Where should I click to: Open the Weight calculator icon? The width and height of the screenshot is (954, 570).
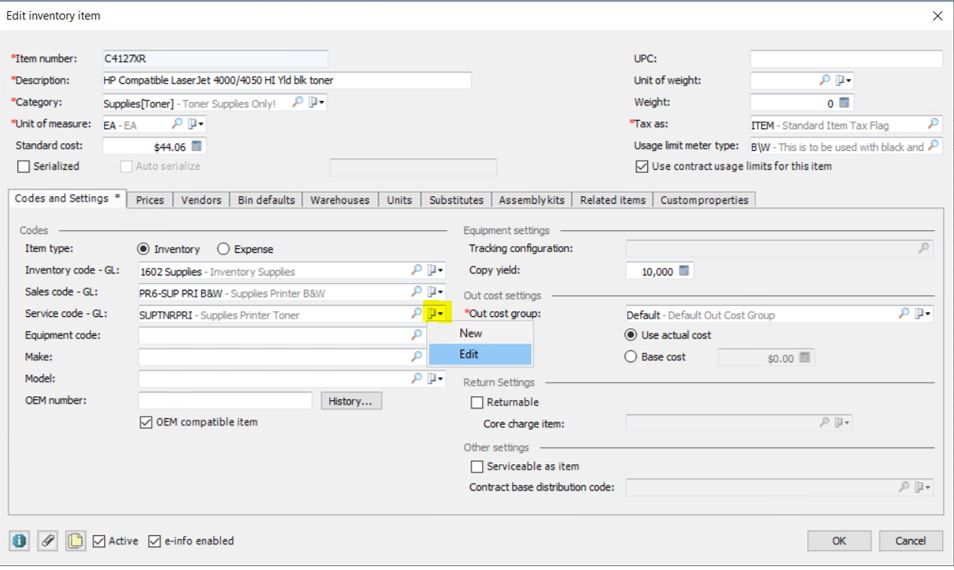[844, 103]
